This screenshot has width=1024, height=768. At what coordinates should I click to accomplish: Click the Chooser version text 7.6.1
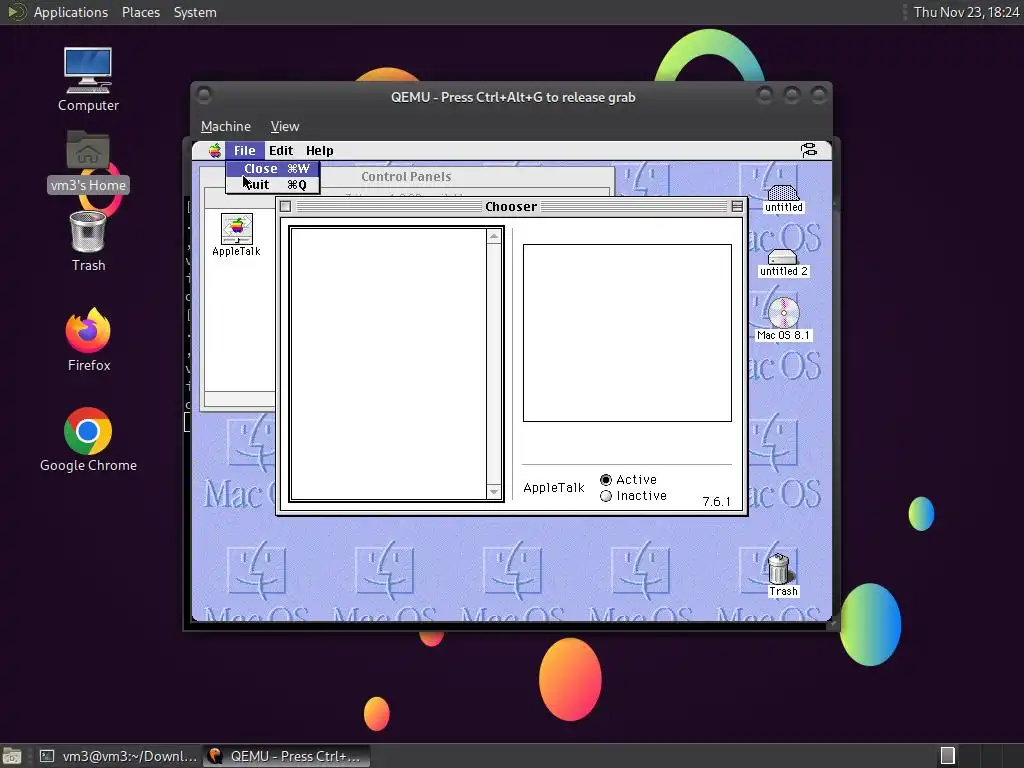(x=716, y=502)
